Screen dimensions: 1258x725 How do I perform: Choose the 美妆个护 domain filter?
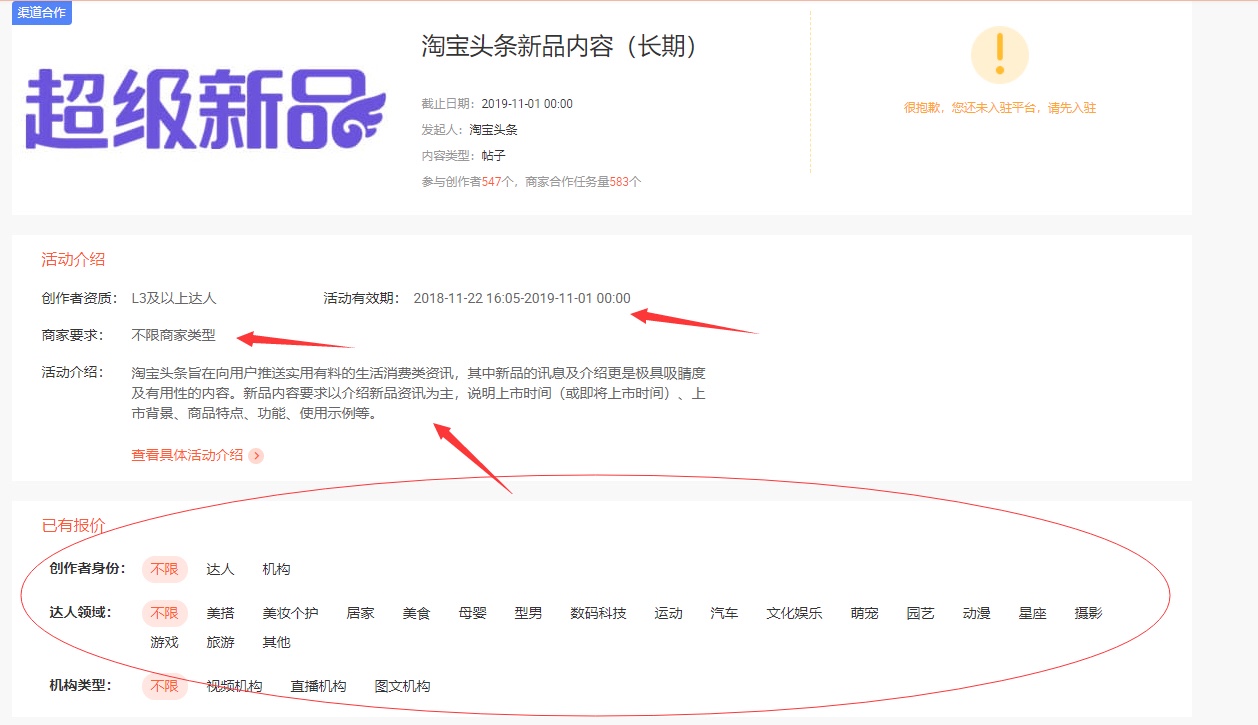point(290,613)
